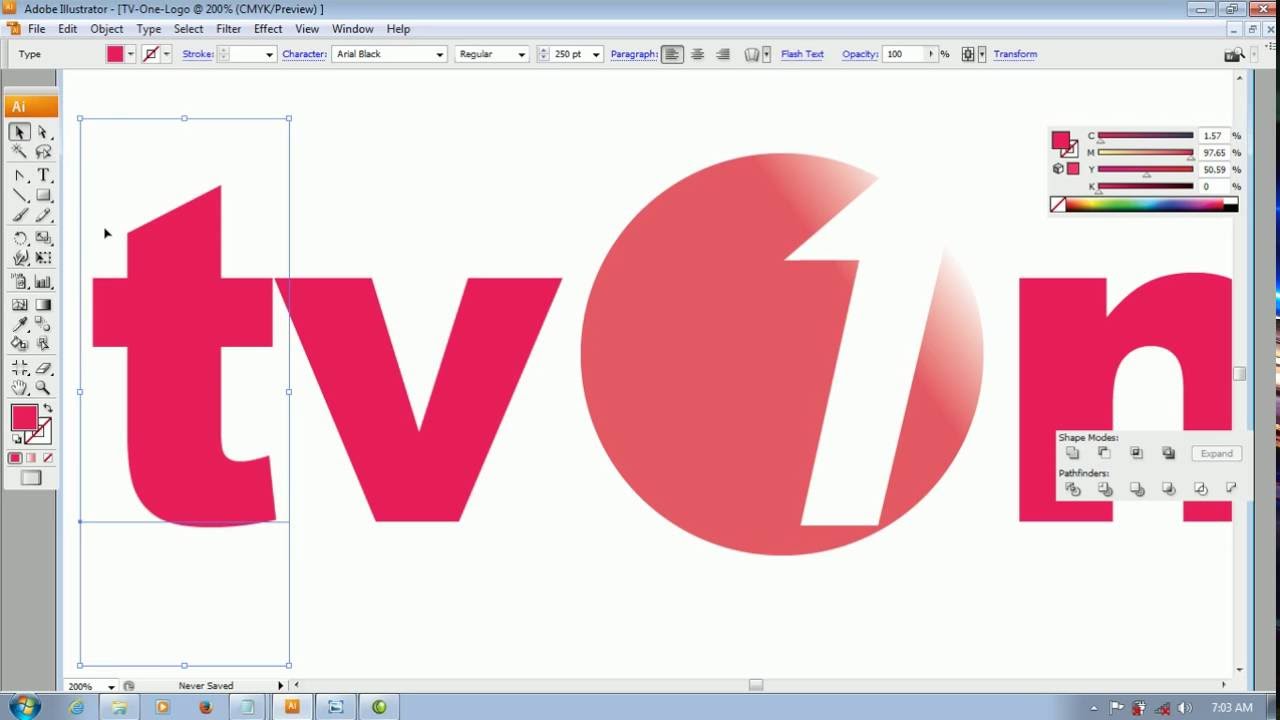Image resolution: width=1280 pixels, height=720 pixels.
Task: Toggle align right paragraph button
Action: (x=723, y=54)
